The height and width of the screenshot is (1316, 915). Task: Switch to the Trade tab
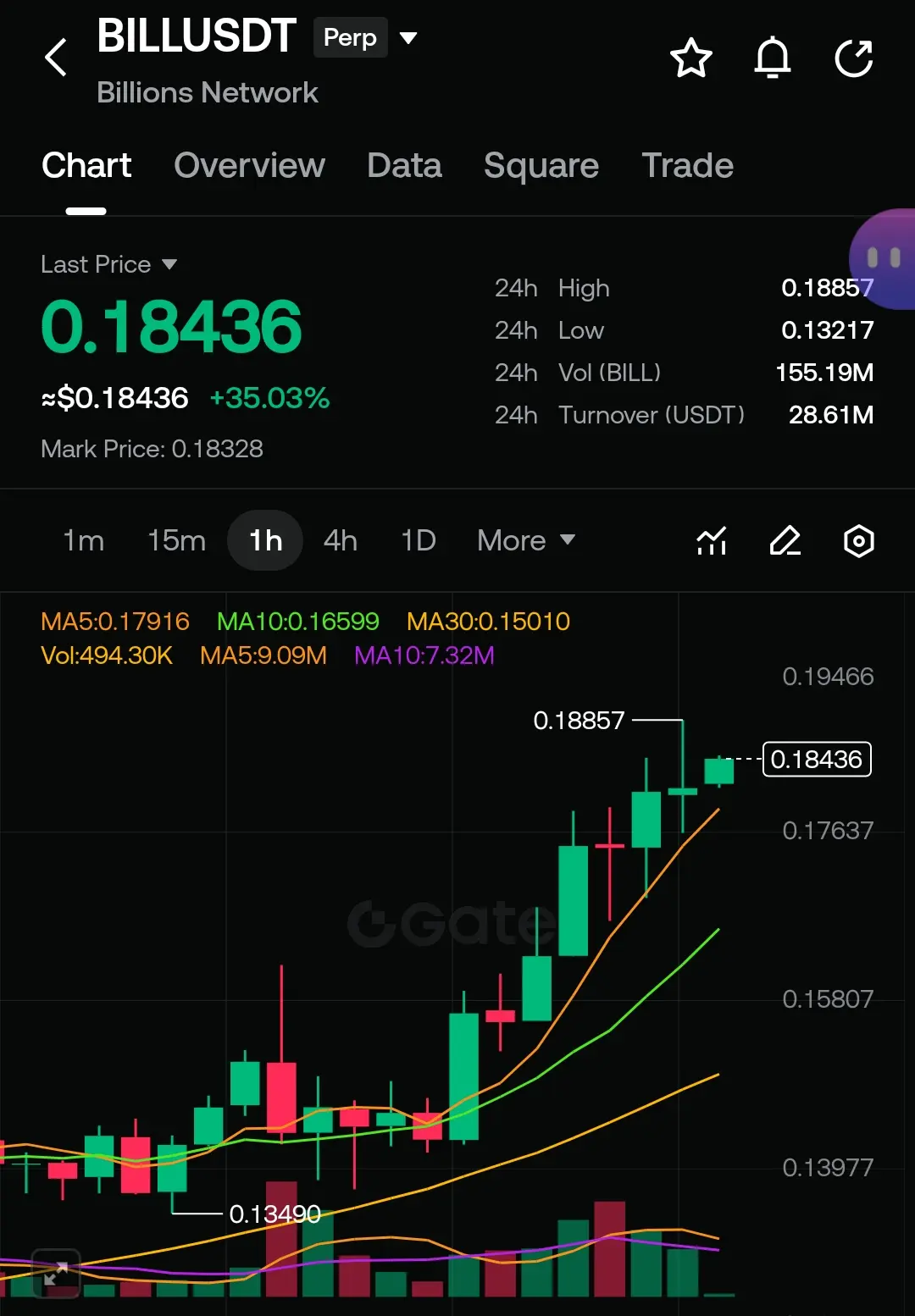coord(687,166)
